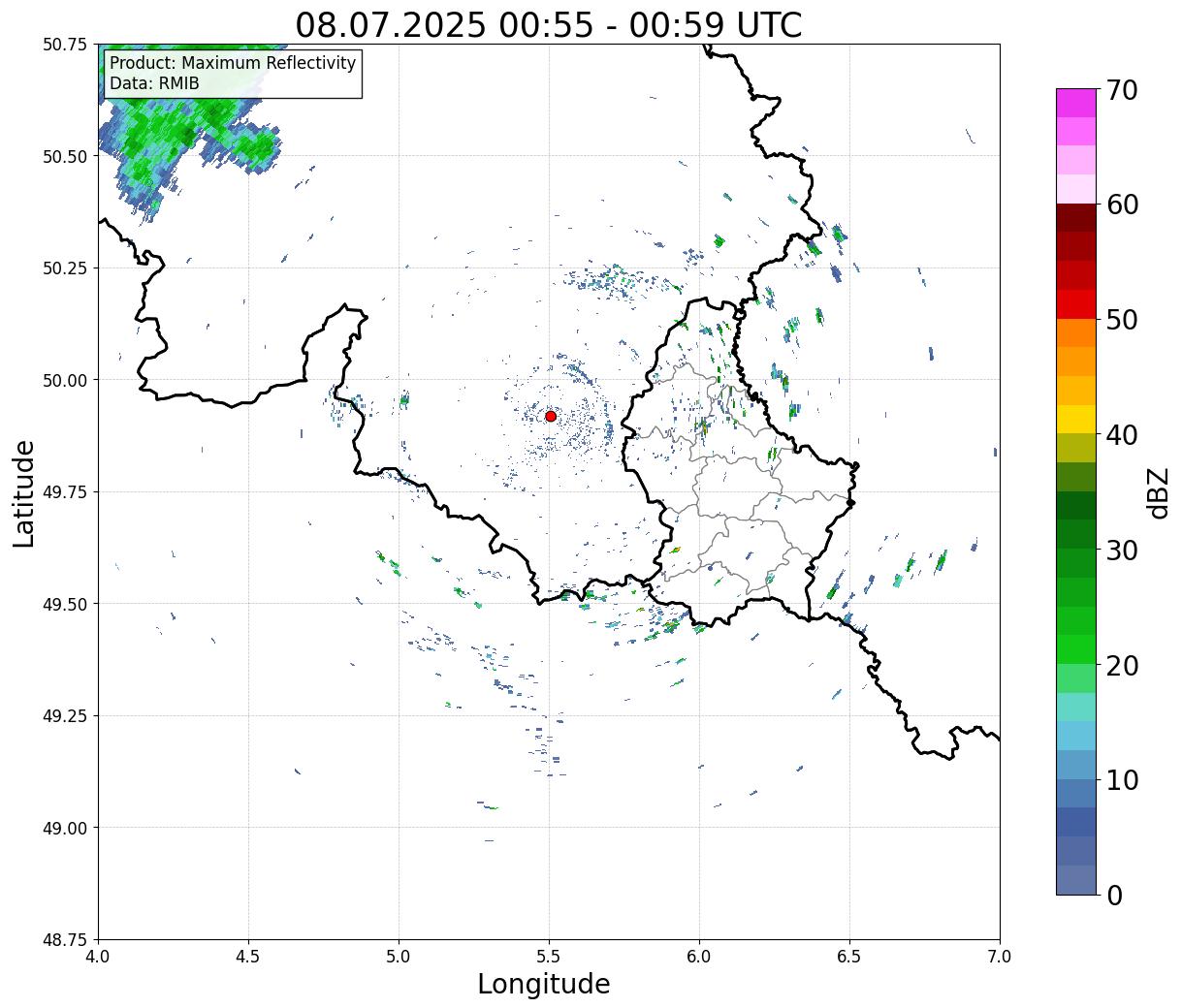Screen dimensions: 1182x1008
Task: Click the 'dBZ' colorbar label
Action: [x=1158, y=492]
